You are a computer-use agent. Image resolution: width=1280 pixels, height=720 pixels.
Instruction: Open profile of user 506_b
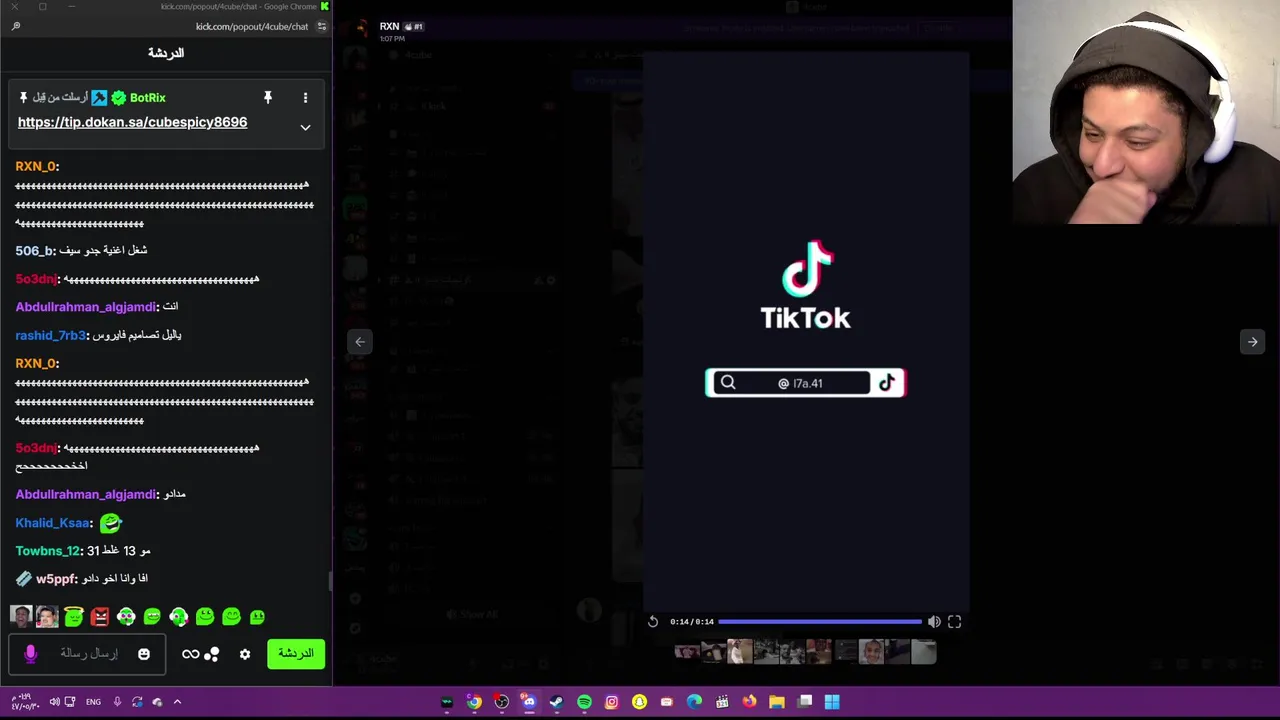(35, 251)
